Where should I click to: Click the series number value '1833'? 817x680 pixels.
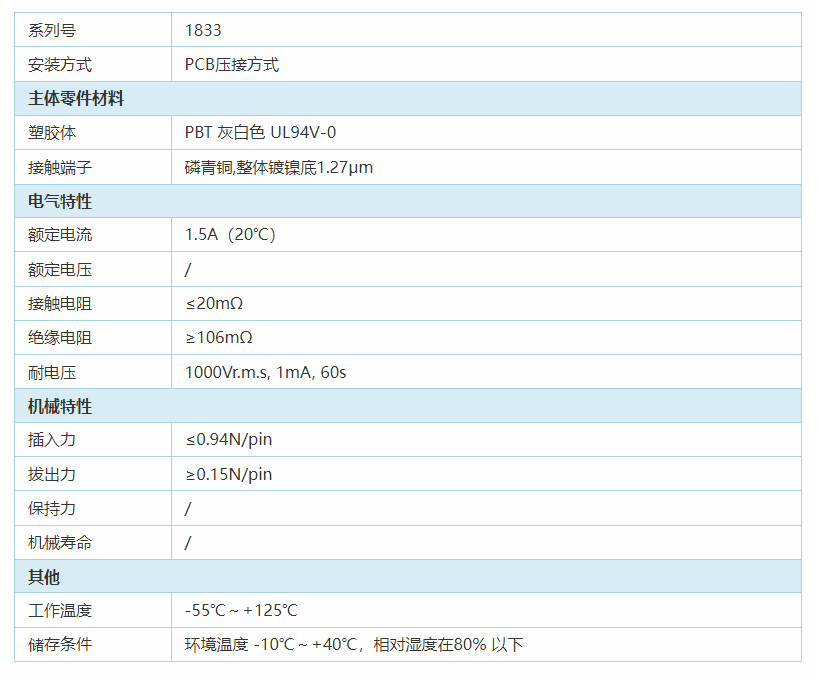203,30
